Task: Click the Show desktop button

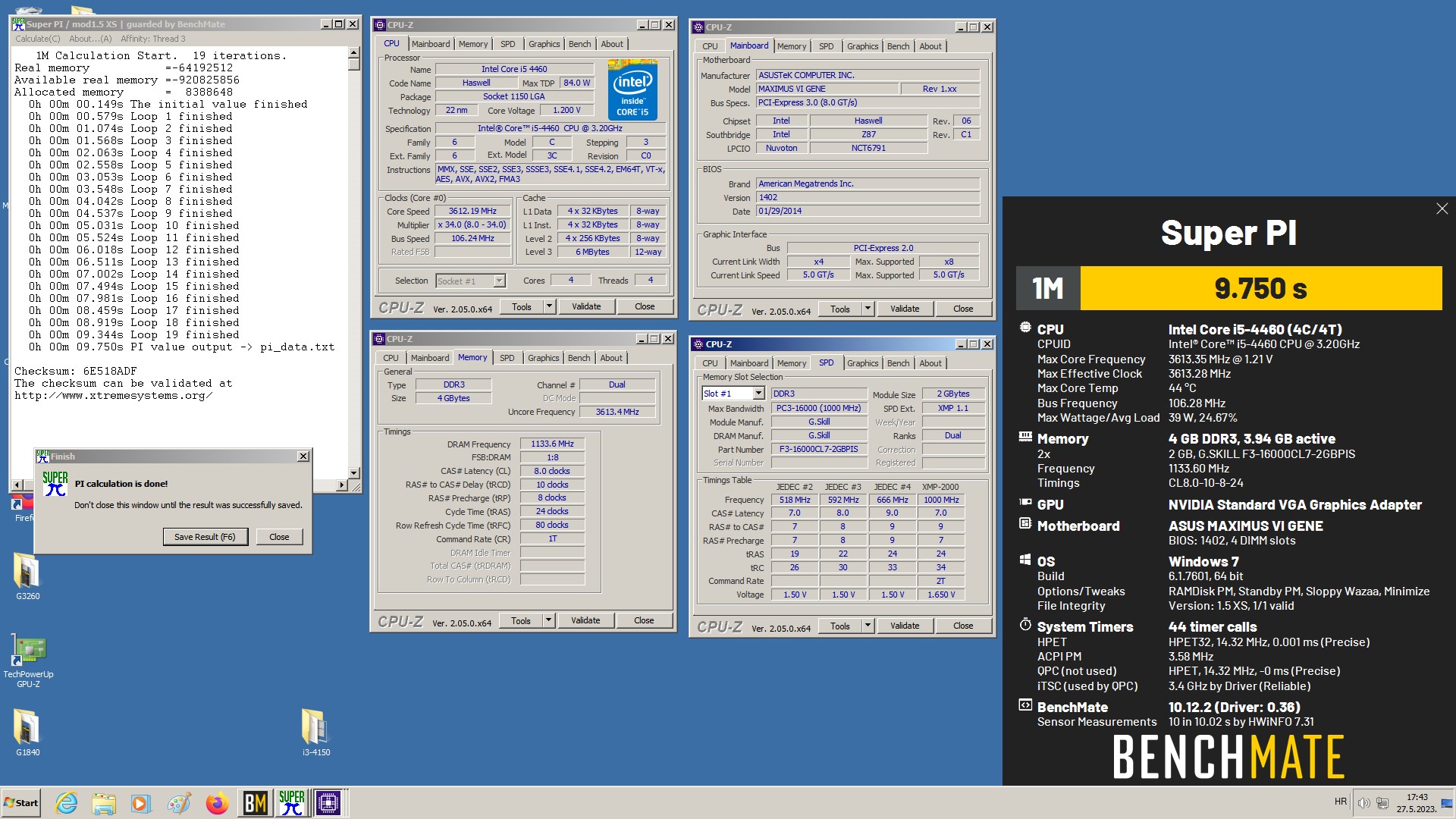Action: tap(1447, 803)
